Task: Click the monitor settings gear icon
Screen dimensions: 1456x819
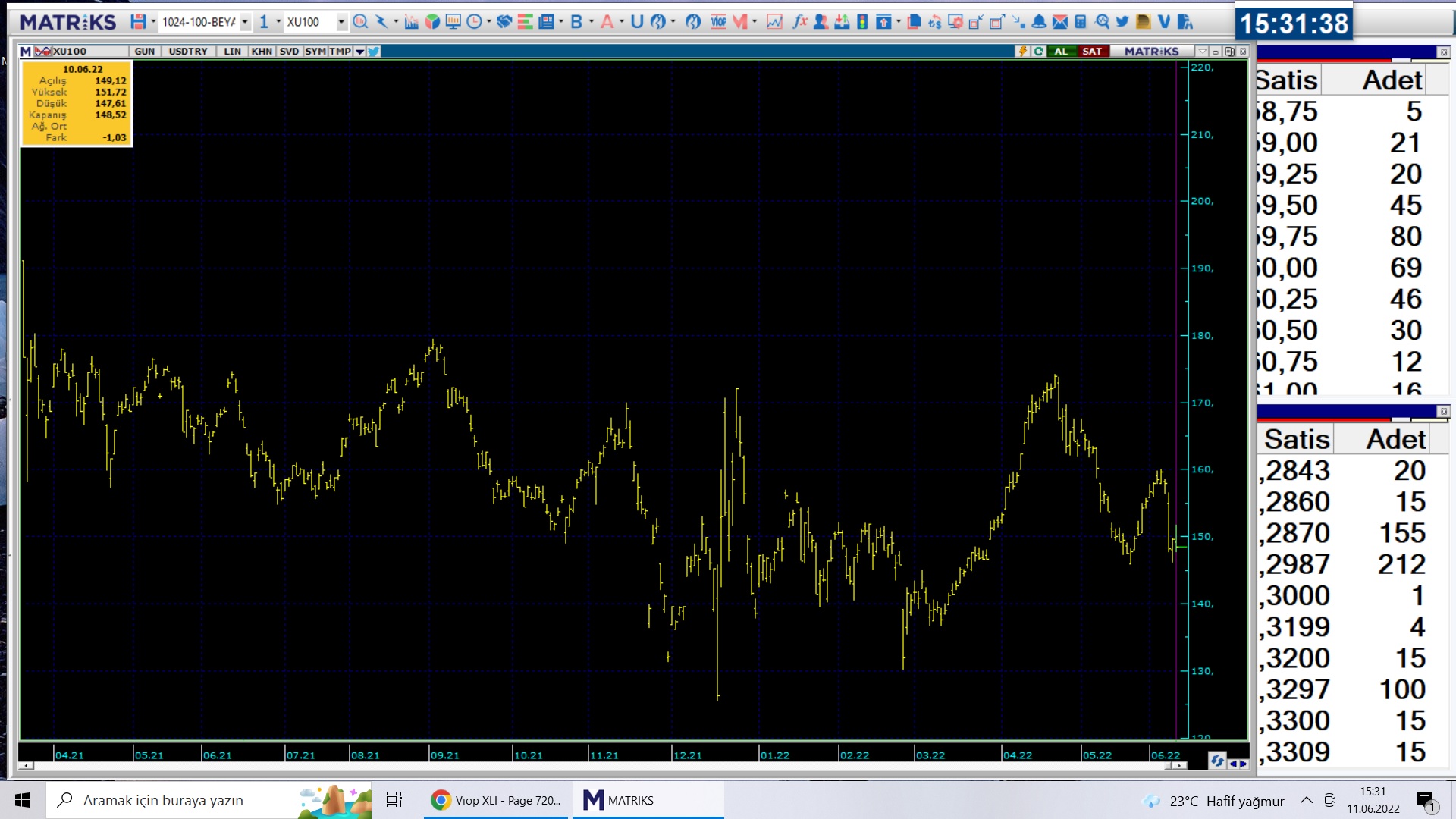Action: (x=955, y=22)
